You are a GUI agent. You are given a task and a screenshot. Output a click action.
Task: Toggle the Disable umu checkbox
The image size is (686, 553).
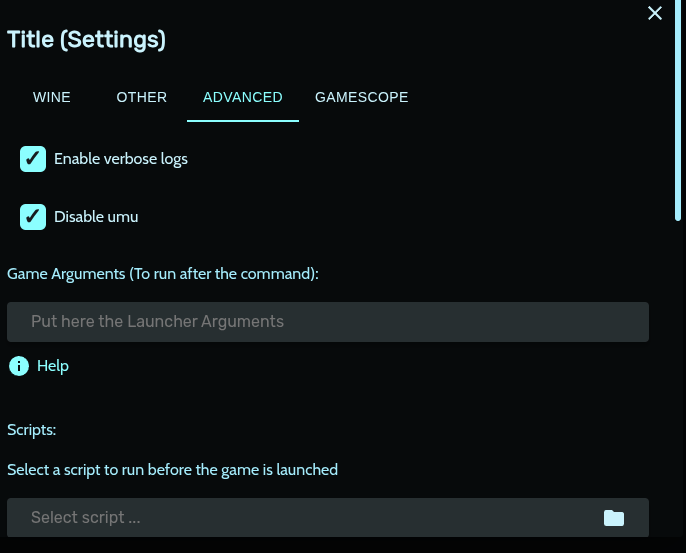point(33,217)
